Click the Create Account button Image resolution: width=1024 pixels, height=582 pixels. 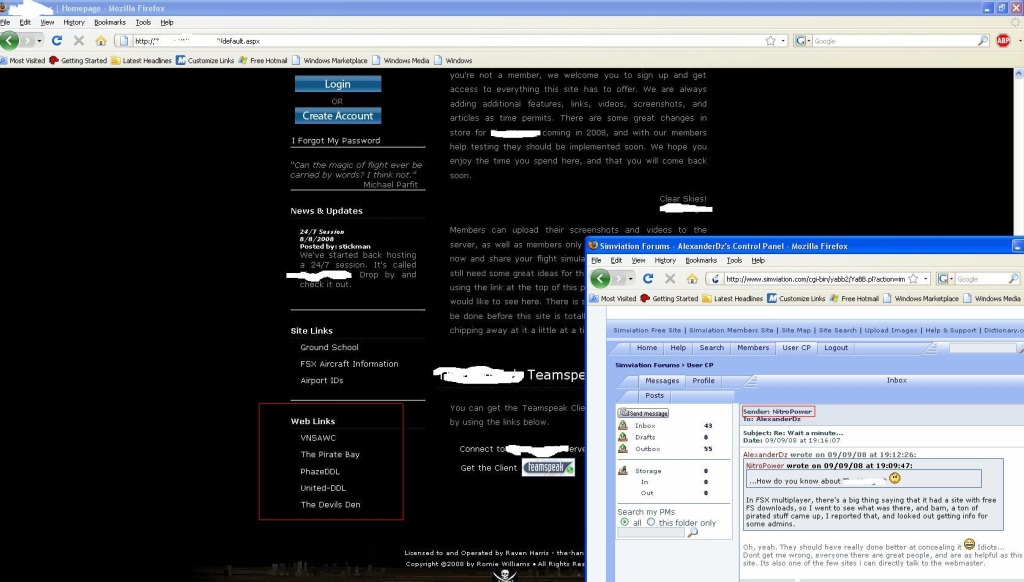click(338, 116)
